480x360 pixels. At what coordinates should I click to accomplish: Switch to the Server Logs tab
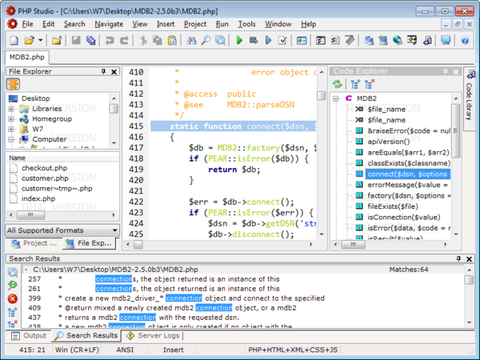(x=154, y=336)
